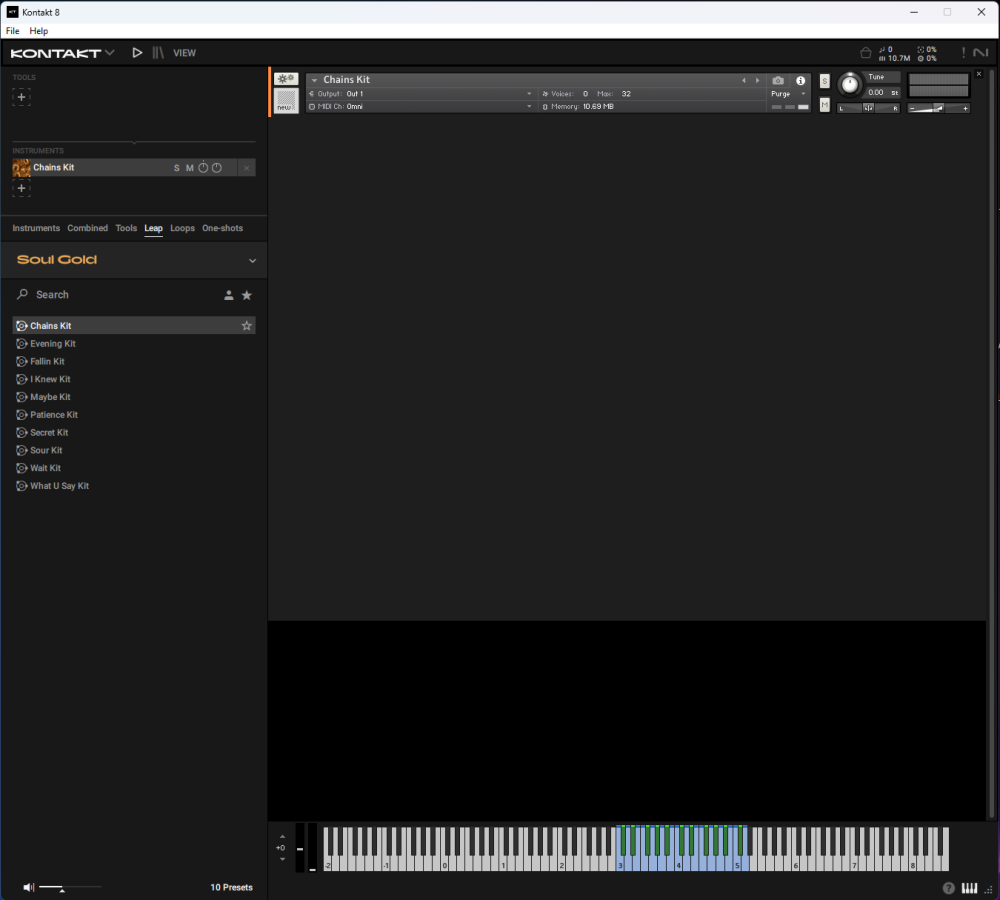Open the KONTAKT logo main dropdown
Screen dimensions: 1000x900
pos(62,53)
